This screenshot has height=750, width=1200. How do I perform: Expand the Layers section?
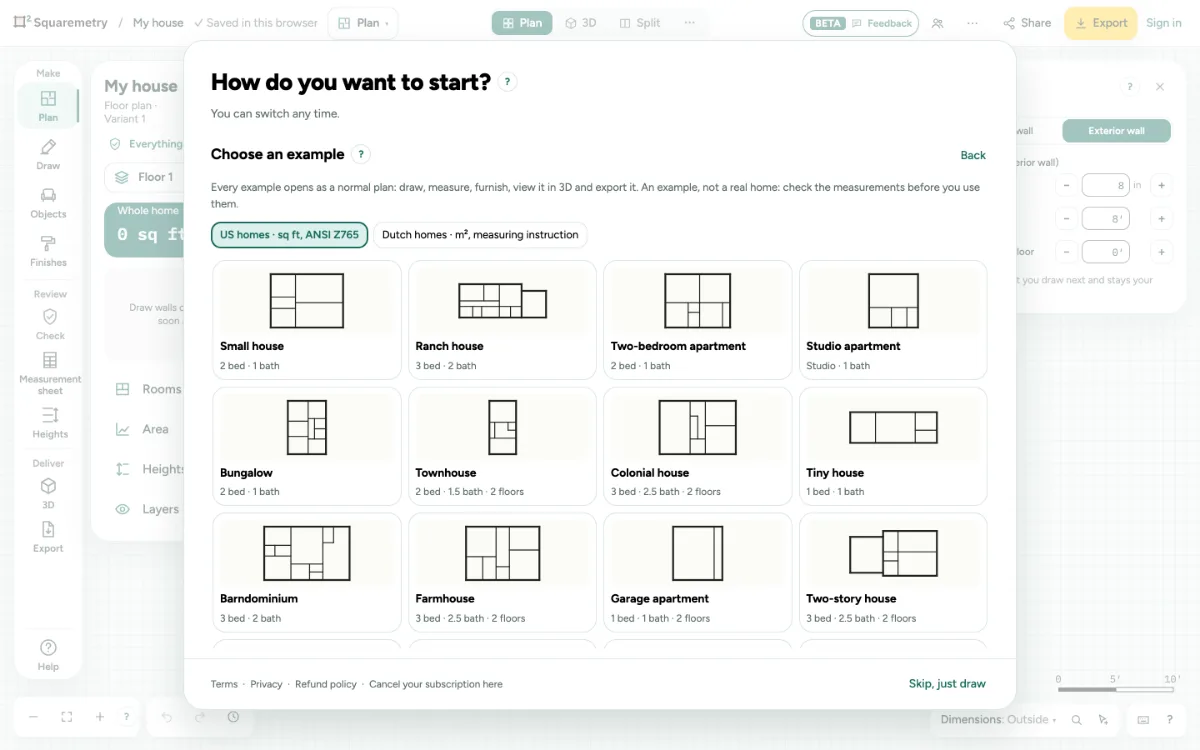pyautogui.click(x=147, y=509)
